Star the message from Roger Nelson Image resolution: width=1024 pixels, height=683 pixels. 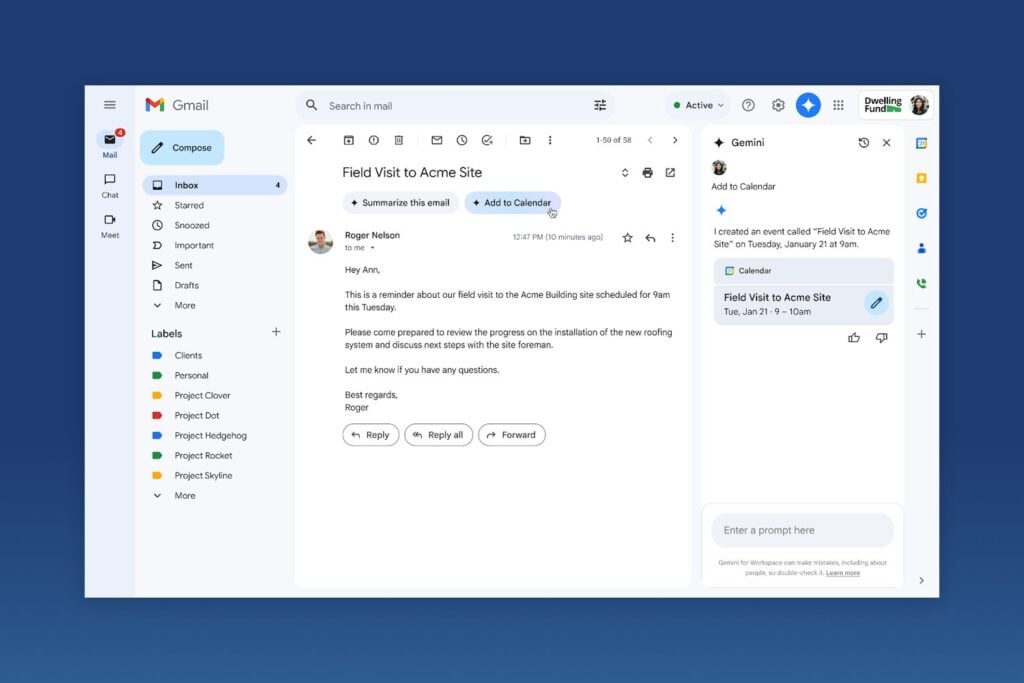pos(628,238)
